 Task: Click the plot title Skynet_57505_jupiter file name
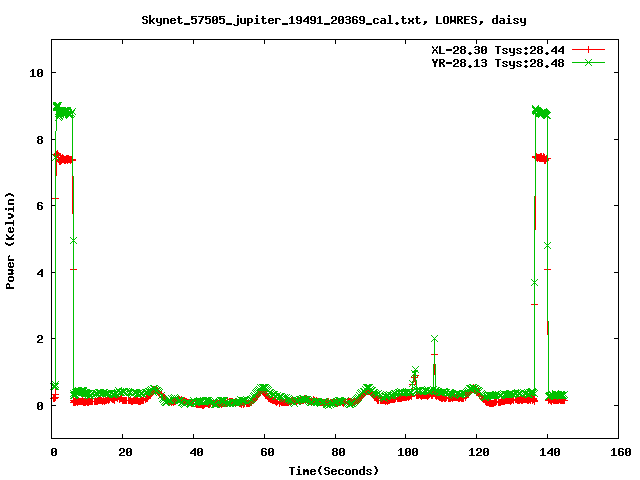[x=285, y=20]
